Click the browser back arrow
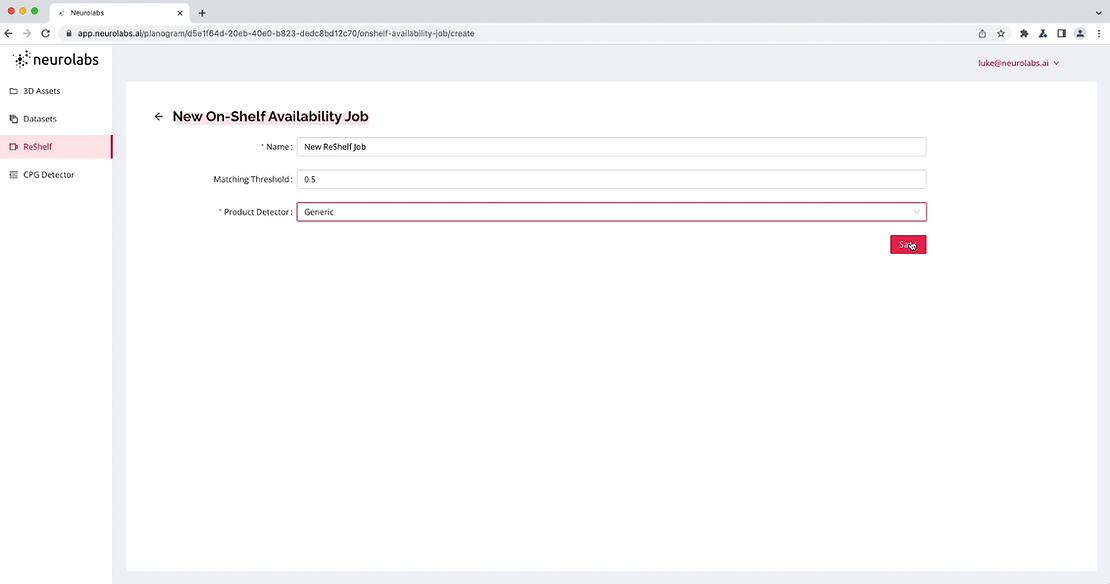 click(8, 33)
